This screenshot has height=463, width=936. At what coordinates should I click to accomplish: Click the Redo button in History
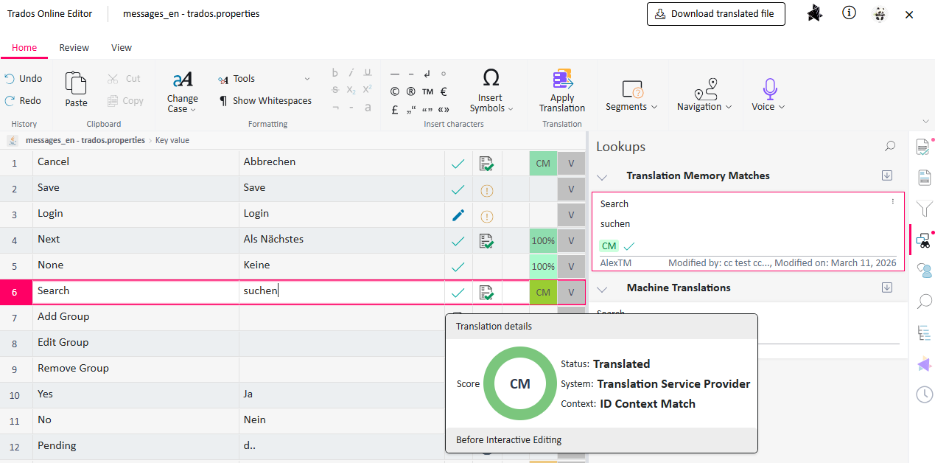pos(23,100)
